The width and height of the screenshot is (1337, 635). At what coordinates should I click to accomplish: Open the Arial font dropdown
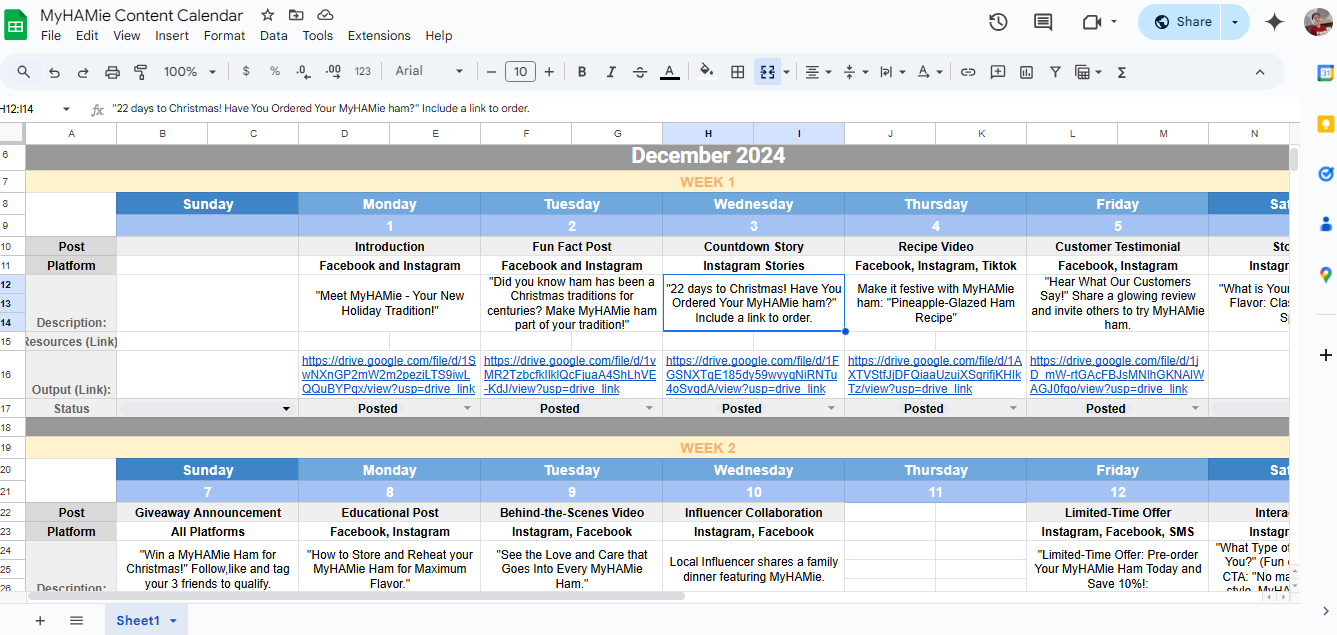click(x=429, y=72)
